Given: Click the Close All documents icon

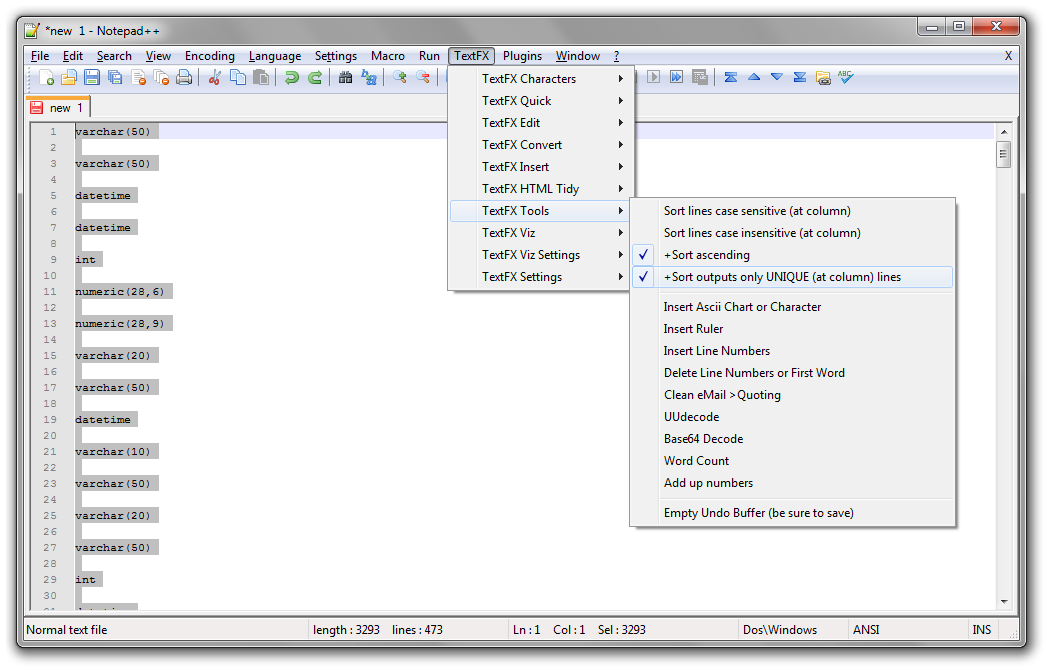Looking at the screenshot, I should point(161,78).
